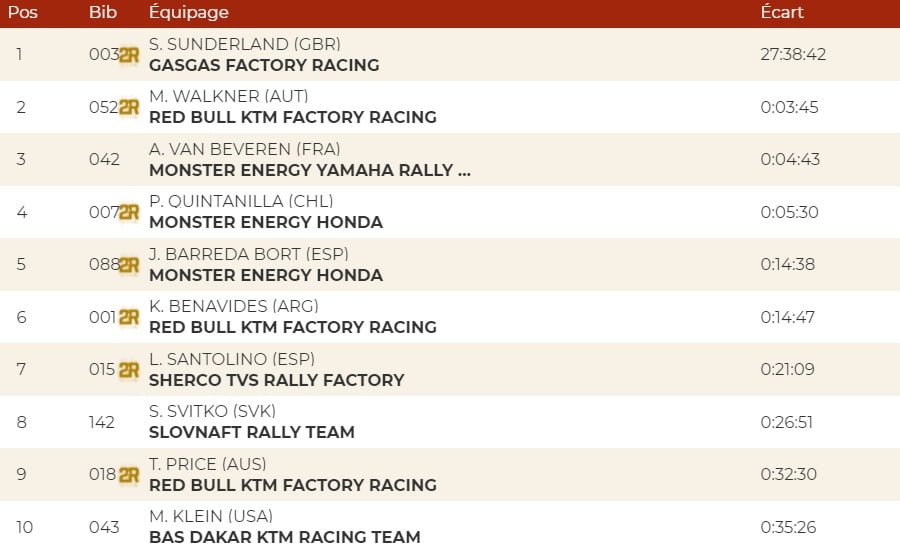Viewport: 900px width, 552px height.
Task: Select the SLOVNAFT RALLY TEAM entry
Action: 251,432
